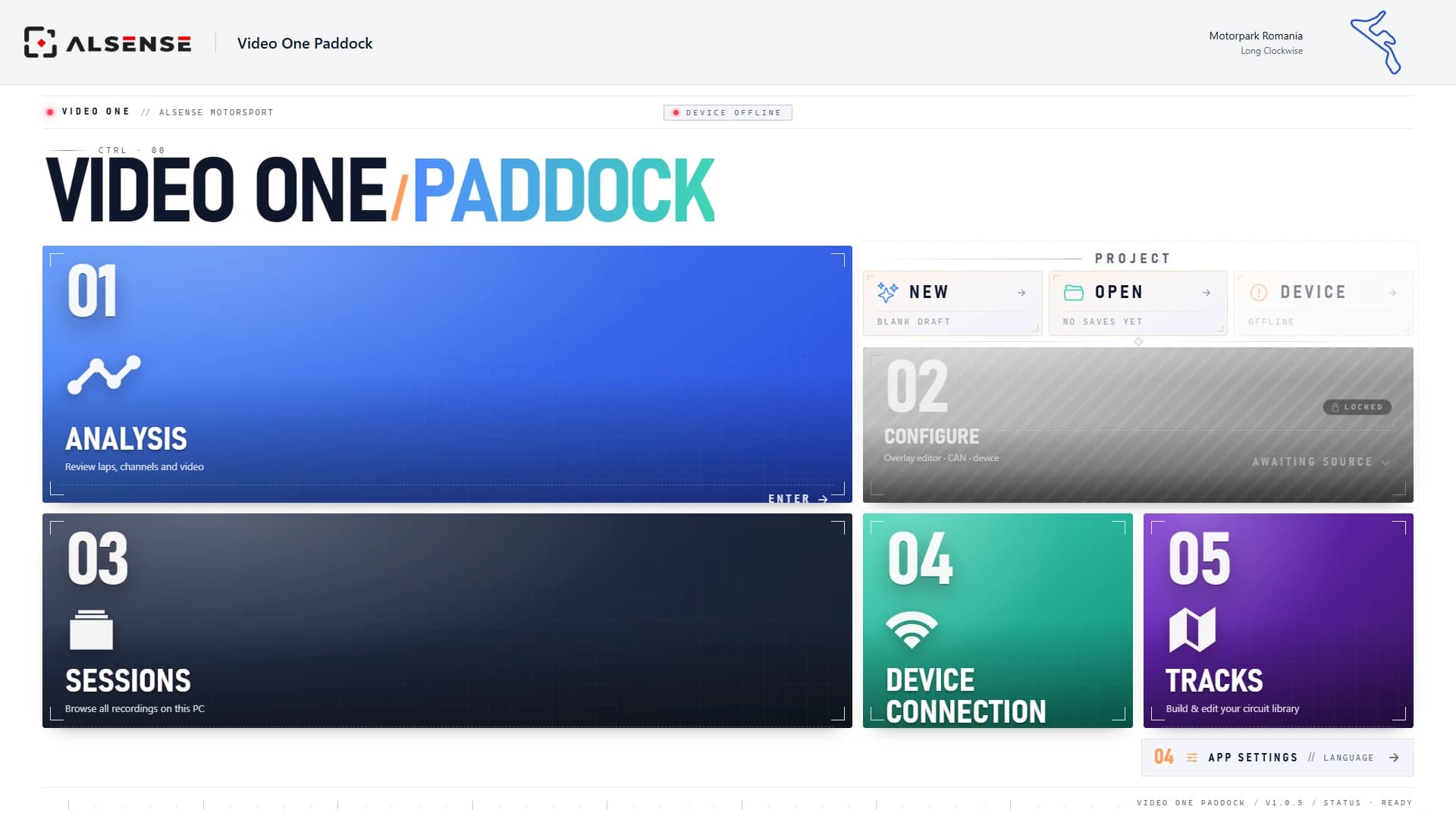
Task: Click the STATUS READY footer text
Action: 1367,802
